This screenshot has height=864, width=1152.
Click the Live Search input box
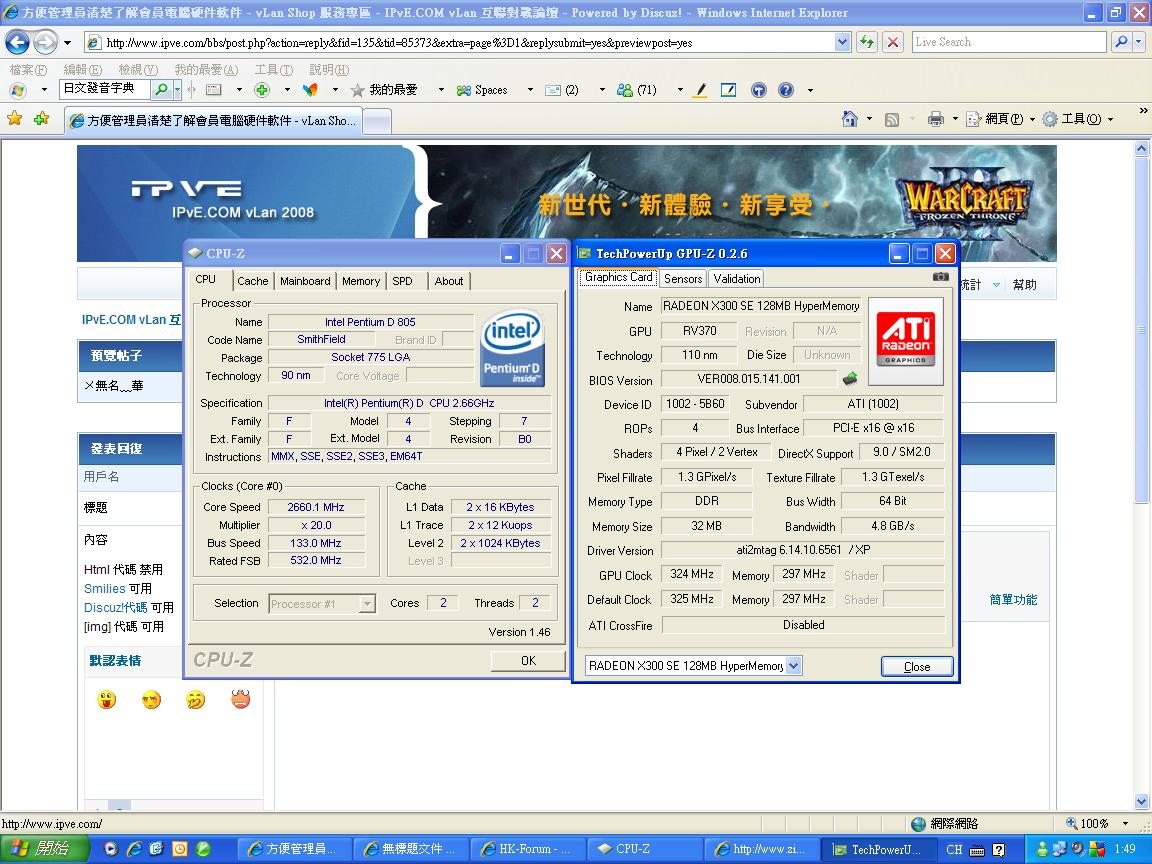pos(1007,42)
